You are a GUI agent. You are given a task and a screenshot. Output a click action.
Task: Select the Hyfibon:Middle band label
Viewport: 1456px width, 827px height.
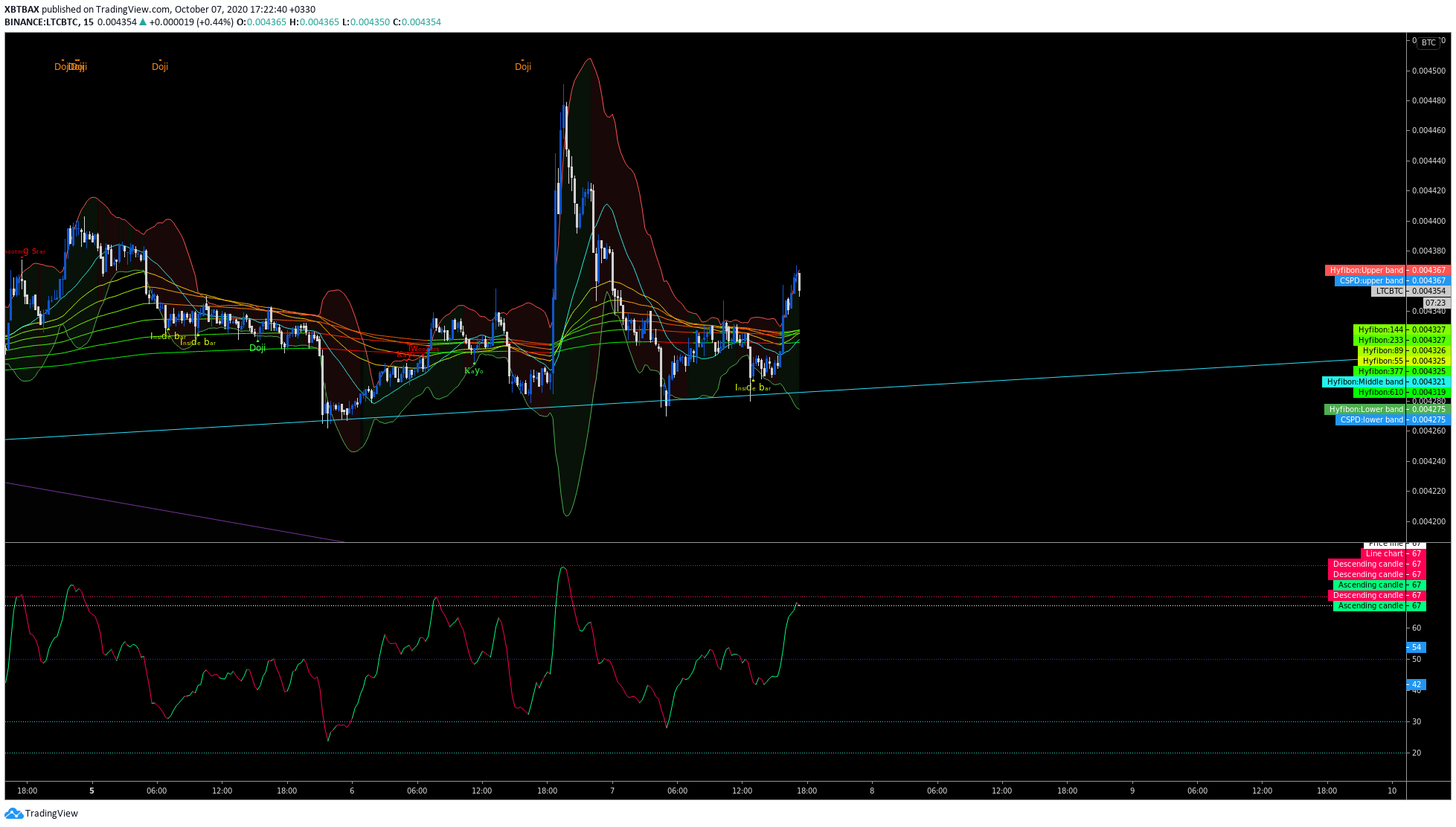[x=1385, y=382]
